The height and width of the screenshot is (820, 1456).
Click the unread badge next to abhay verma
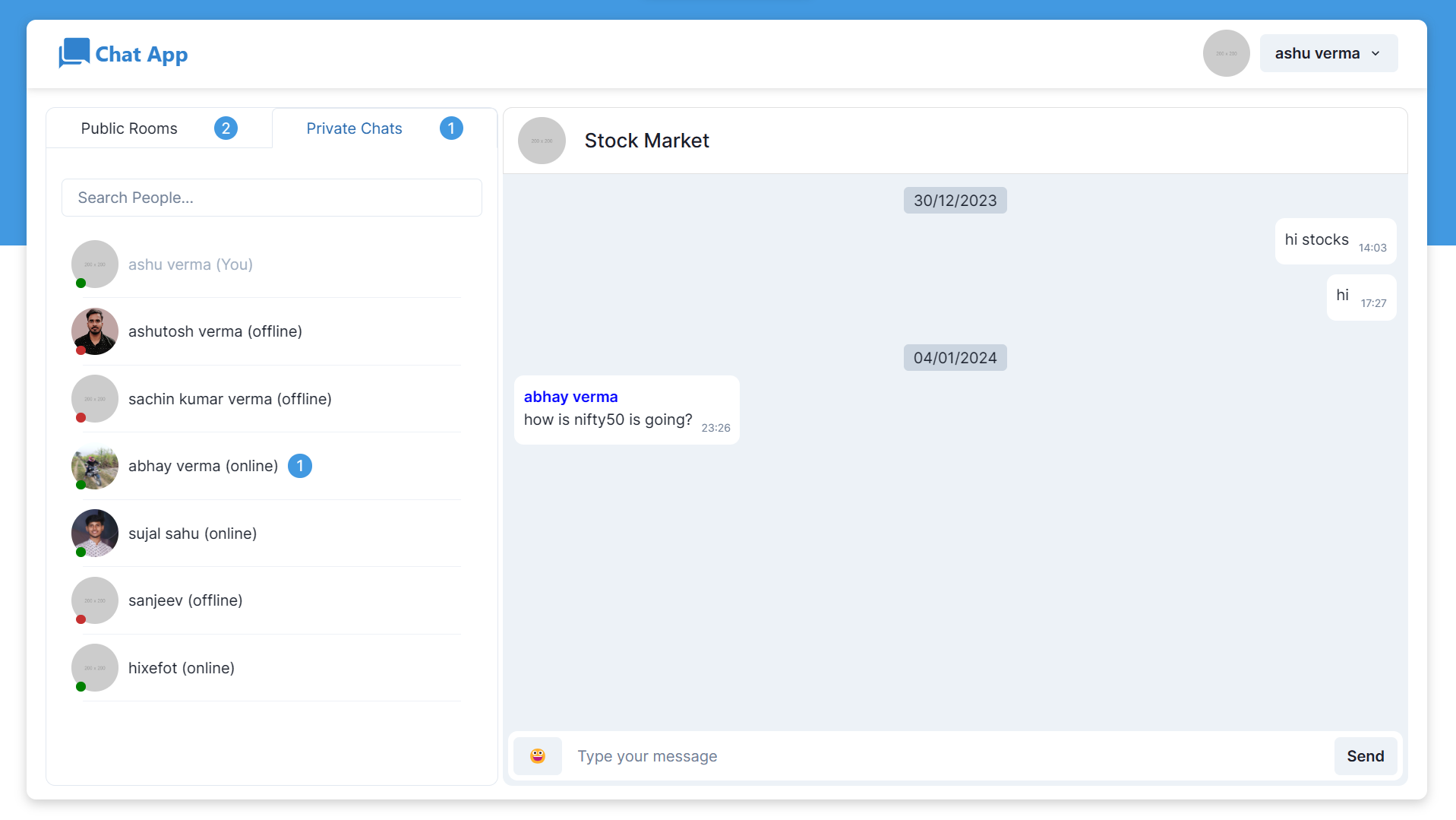(300, 466)
